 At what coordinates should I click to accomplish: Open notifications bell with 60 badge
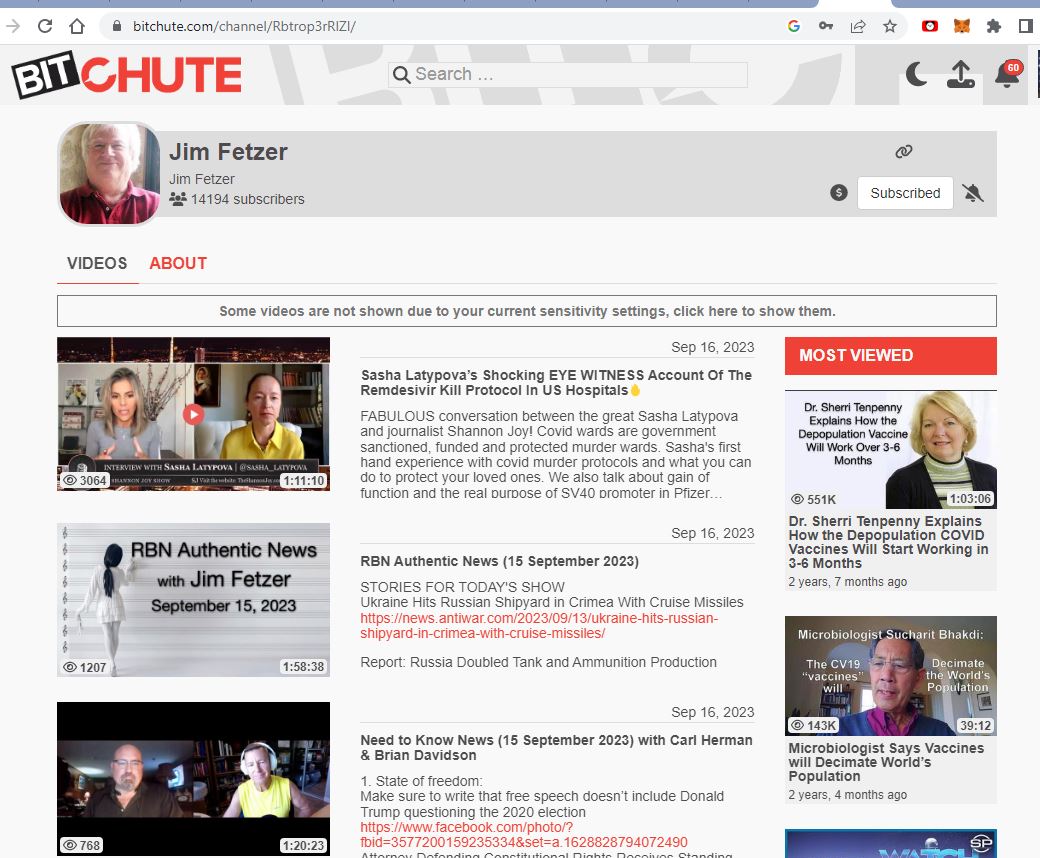tap(1008, 74)
